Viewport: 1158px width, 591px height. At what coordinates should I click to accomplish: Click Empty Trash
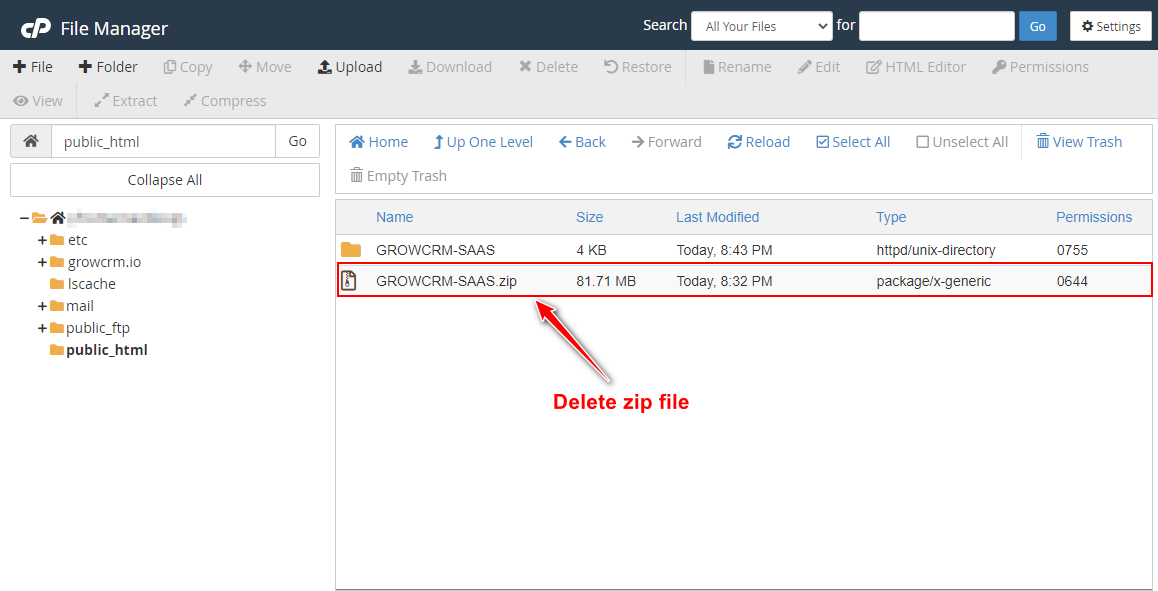point(398,176)
